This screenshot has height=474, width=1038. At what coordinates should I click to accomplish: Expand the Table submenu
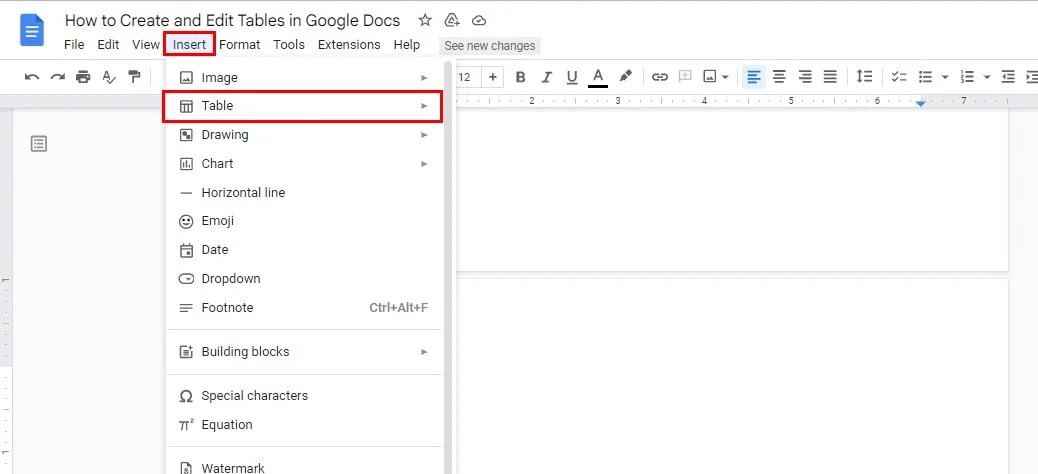click(303, 106)
